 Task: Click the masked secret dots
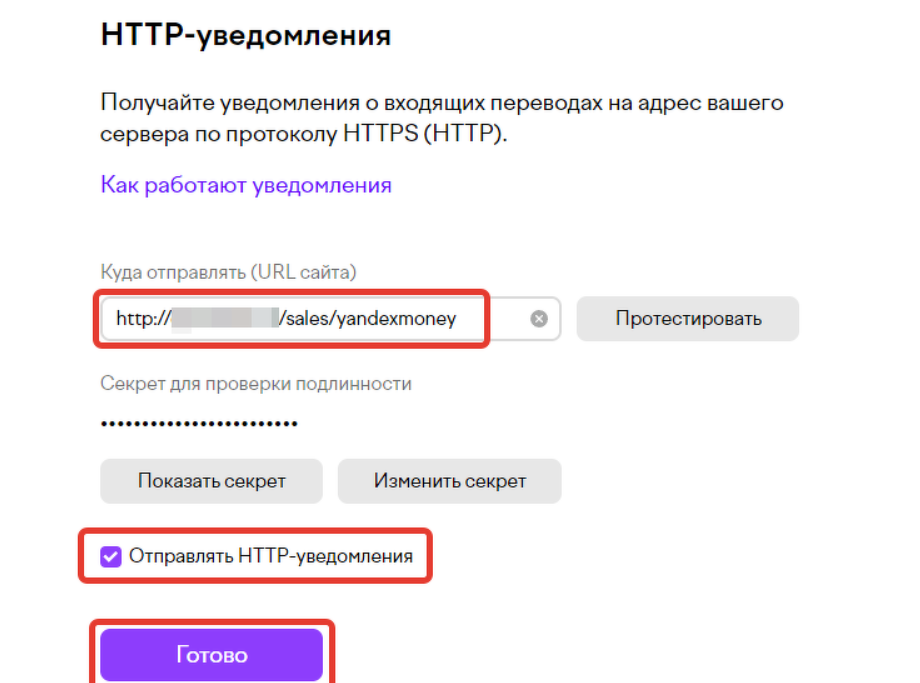click(x=199, y=423)
